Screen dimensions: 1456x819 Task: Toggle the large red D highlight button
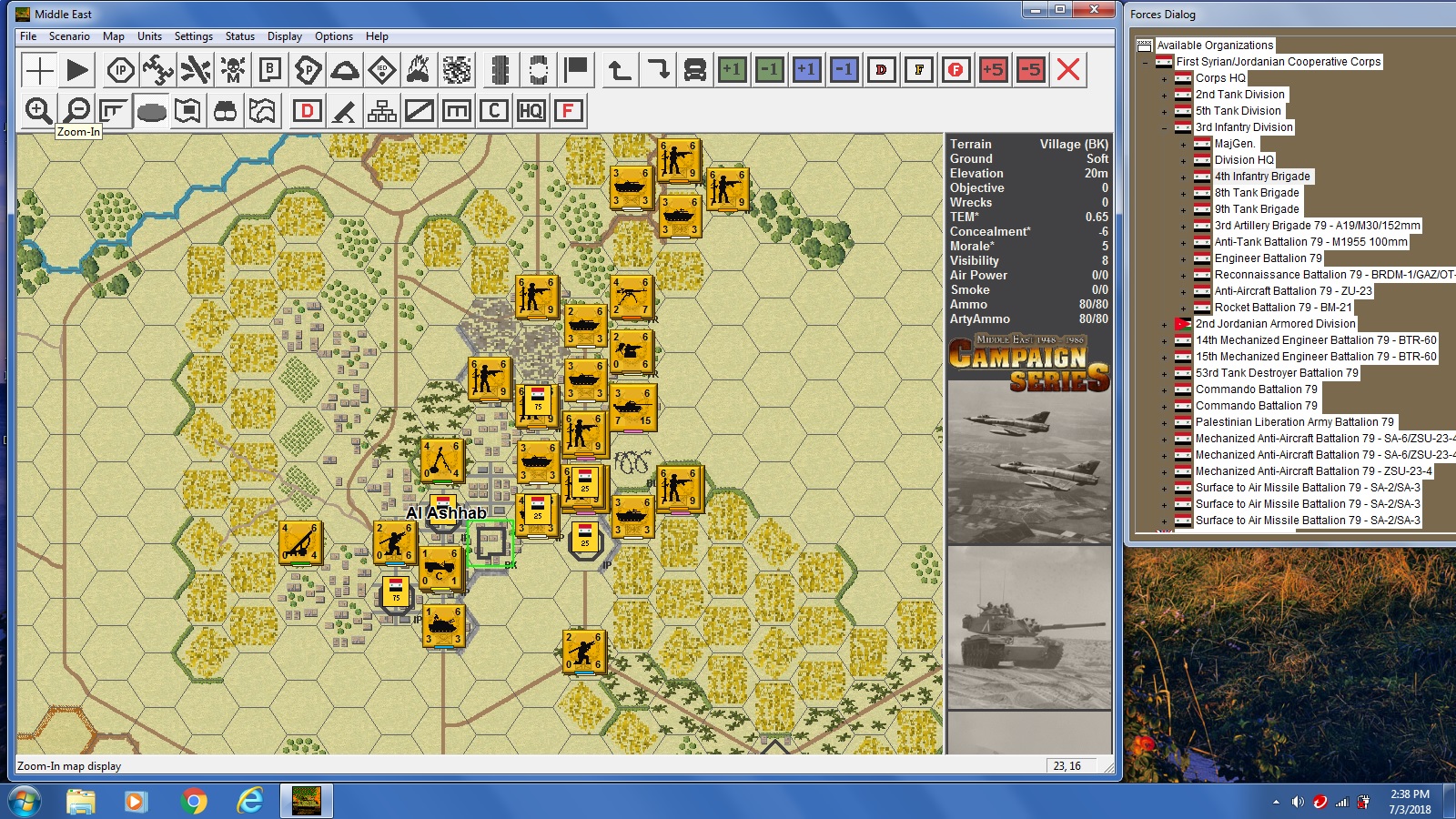tap(308, 111)
